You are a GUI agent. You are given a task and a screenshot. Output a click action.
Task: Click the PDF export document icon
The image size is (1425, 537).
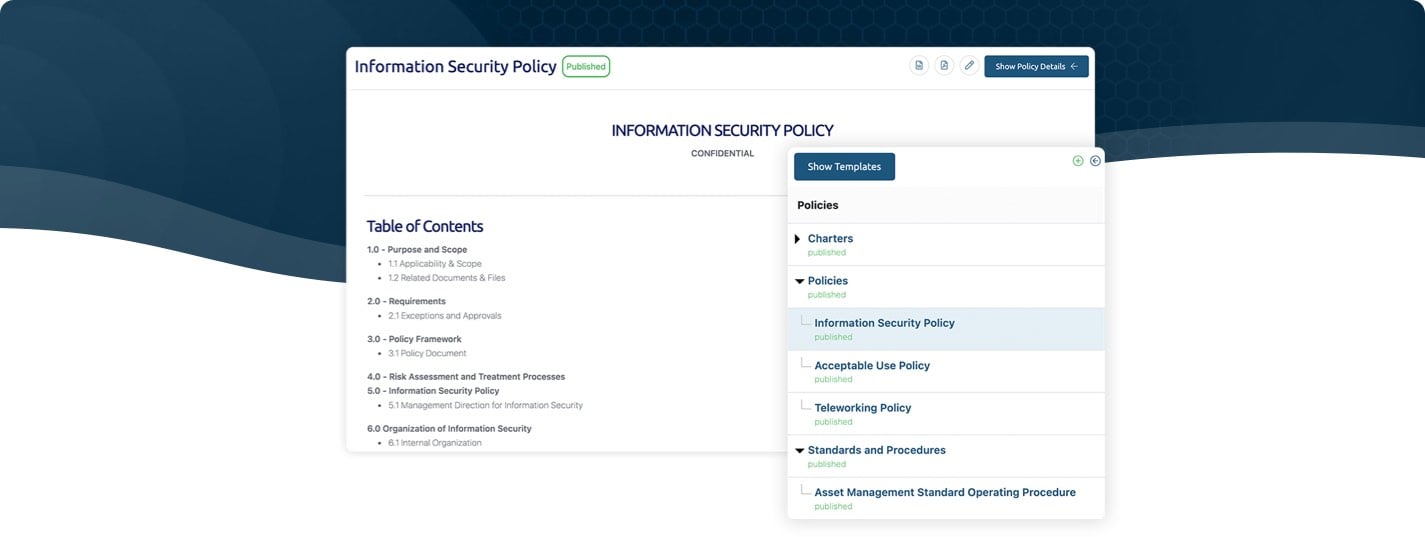coord(944,66)
